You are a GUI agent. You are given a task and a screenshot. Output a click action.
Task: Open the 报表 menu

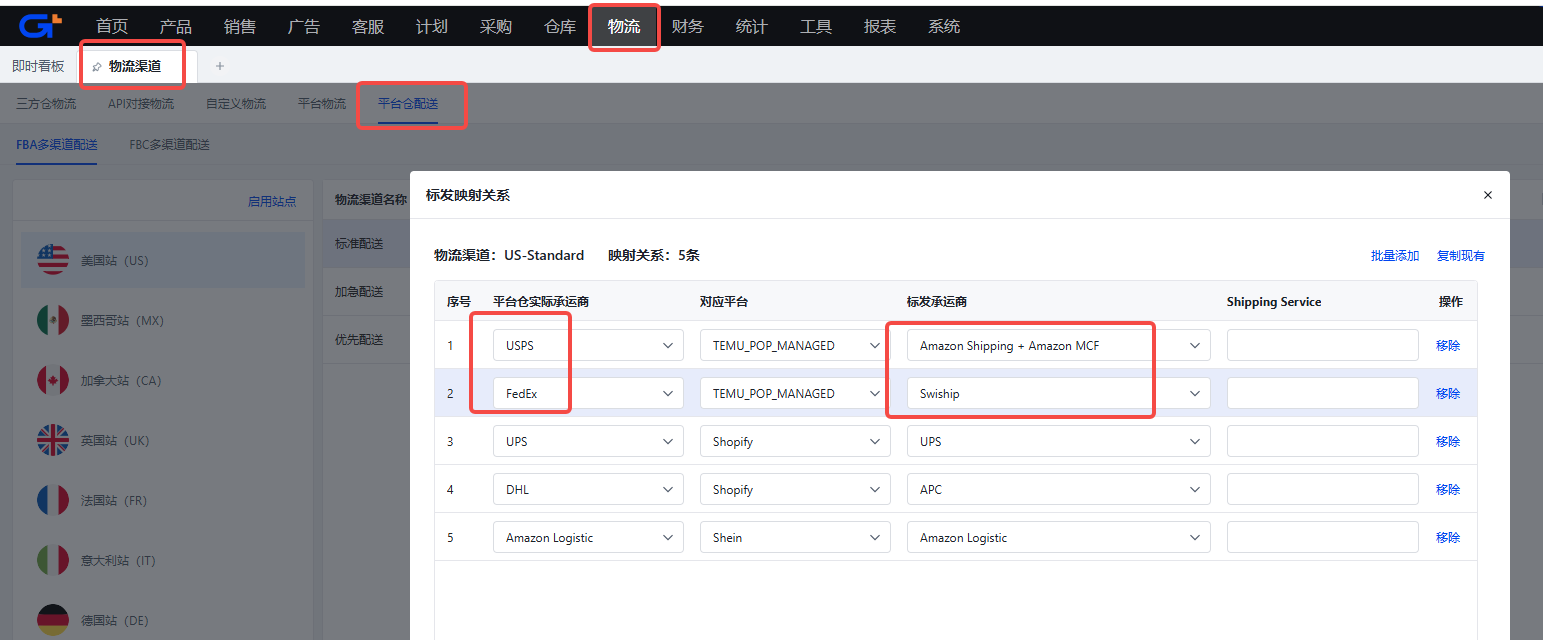coord(880,27)
